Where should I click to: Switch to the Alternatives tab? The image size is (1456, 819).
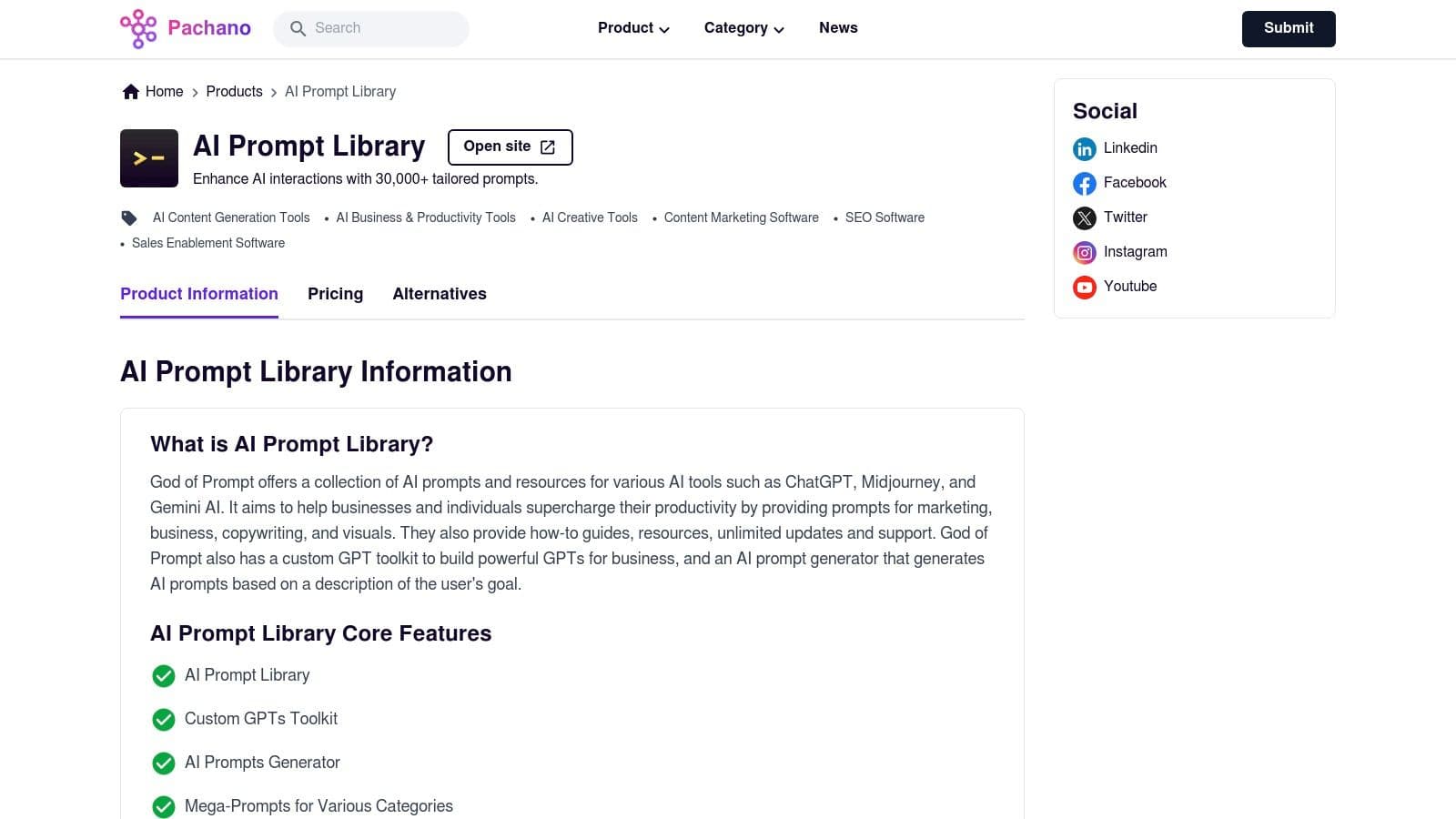(x=440, y=294)
